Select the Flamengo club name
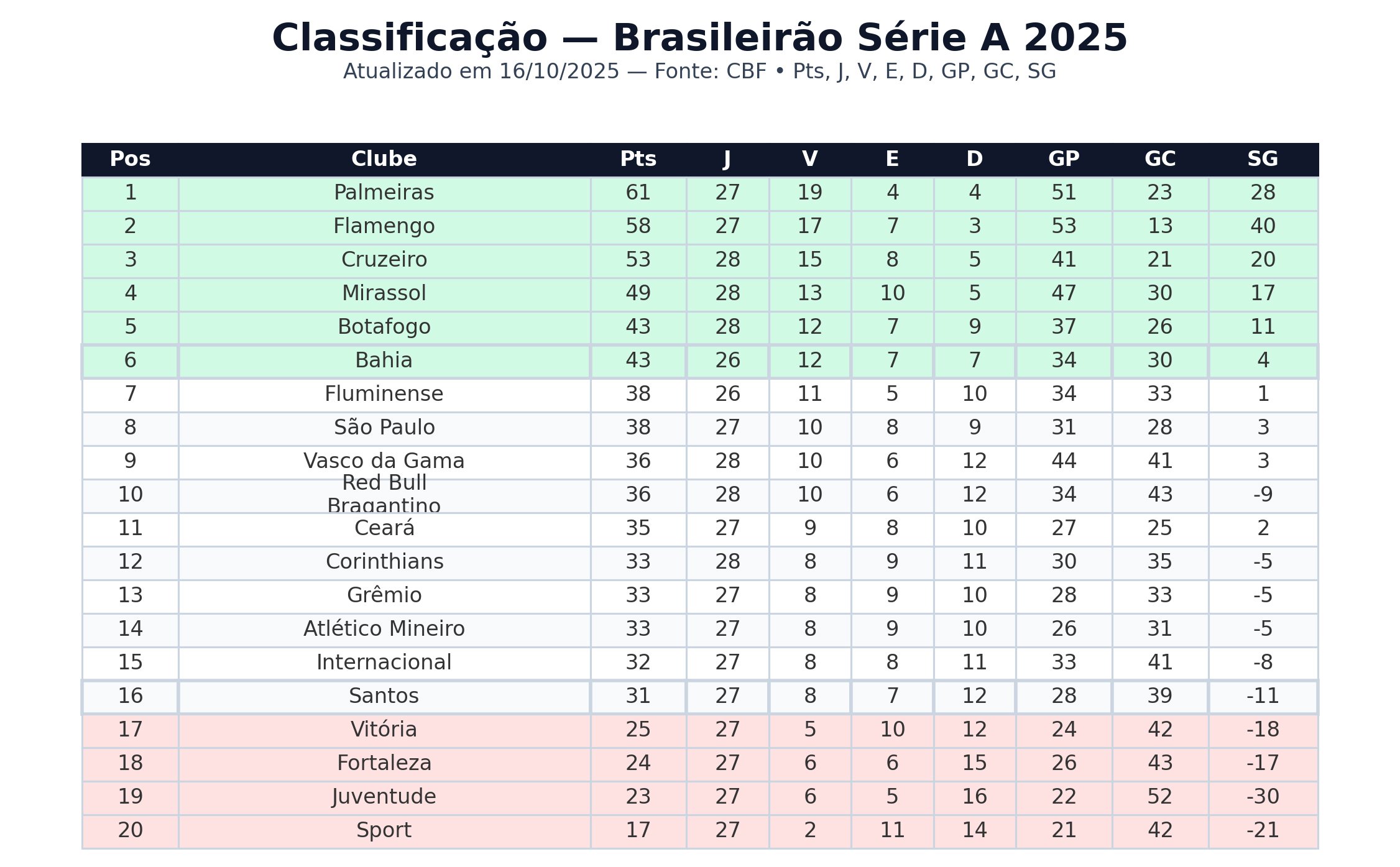Image resolution: width=1400 pixels, height=867 pixels. [384, 227]
